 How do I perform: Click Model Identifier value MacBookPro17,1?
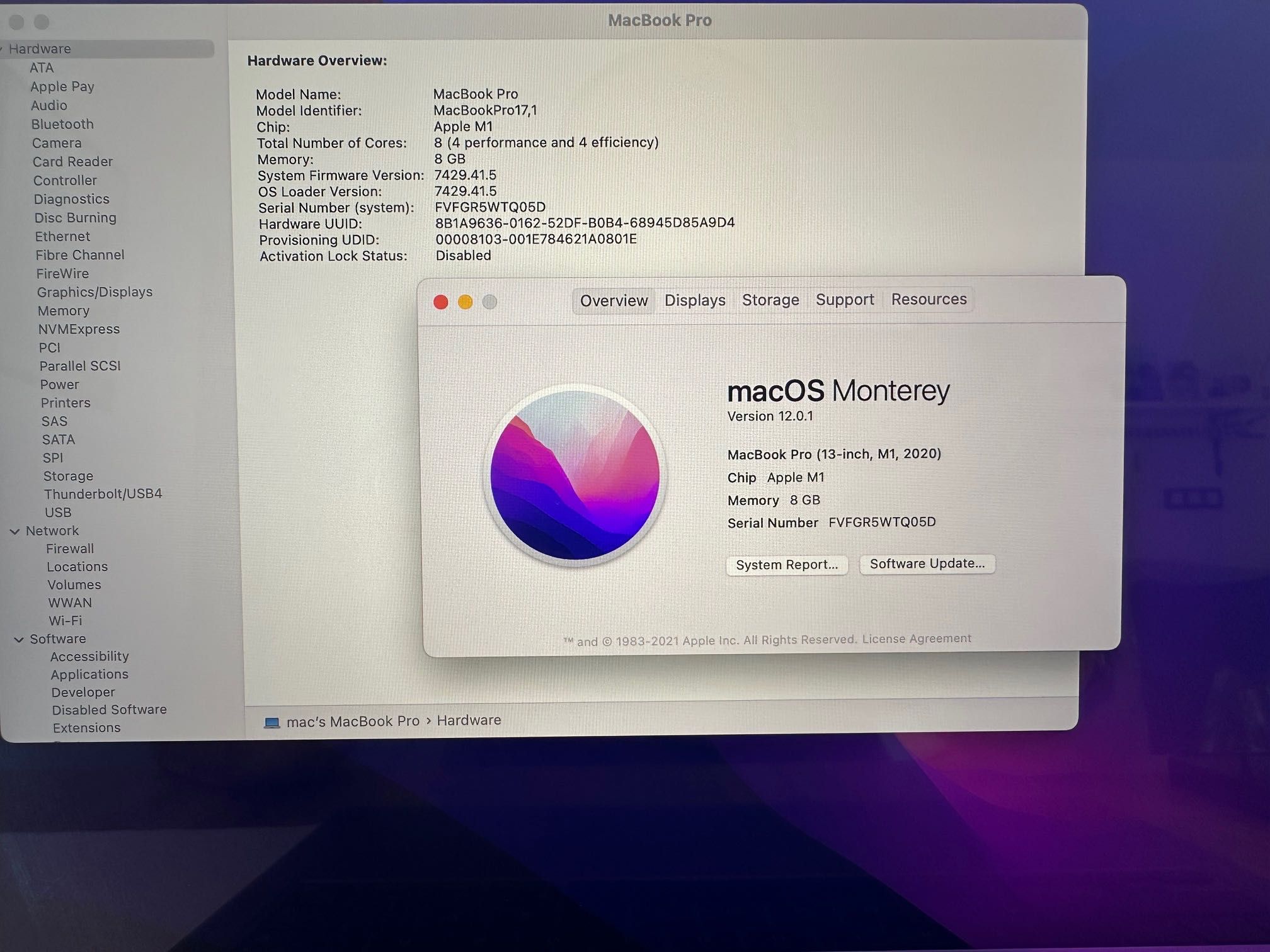(x=485, y=111)
